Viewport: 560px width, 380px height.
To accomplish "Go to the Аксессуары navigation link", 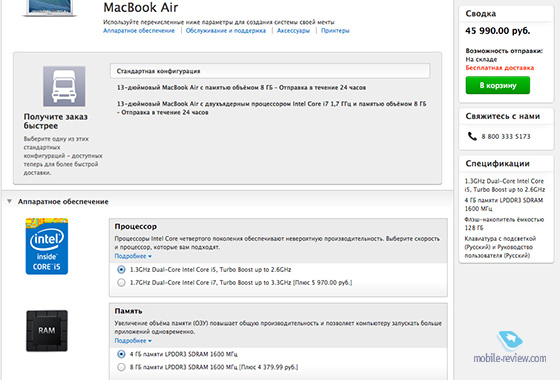I will coord(293,31).
